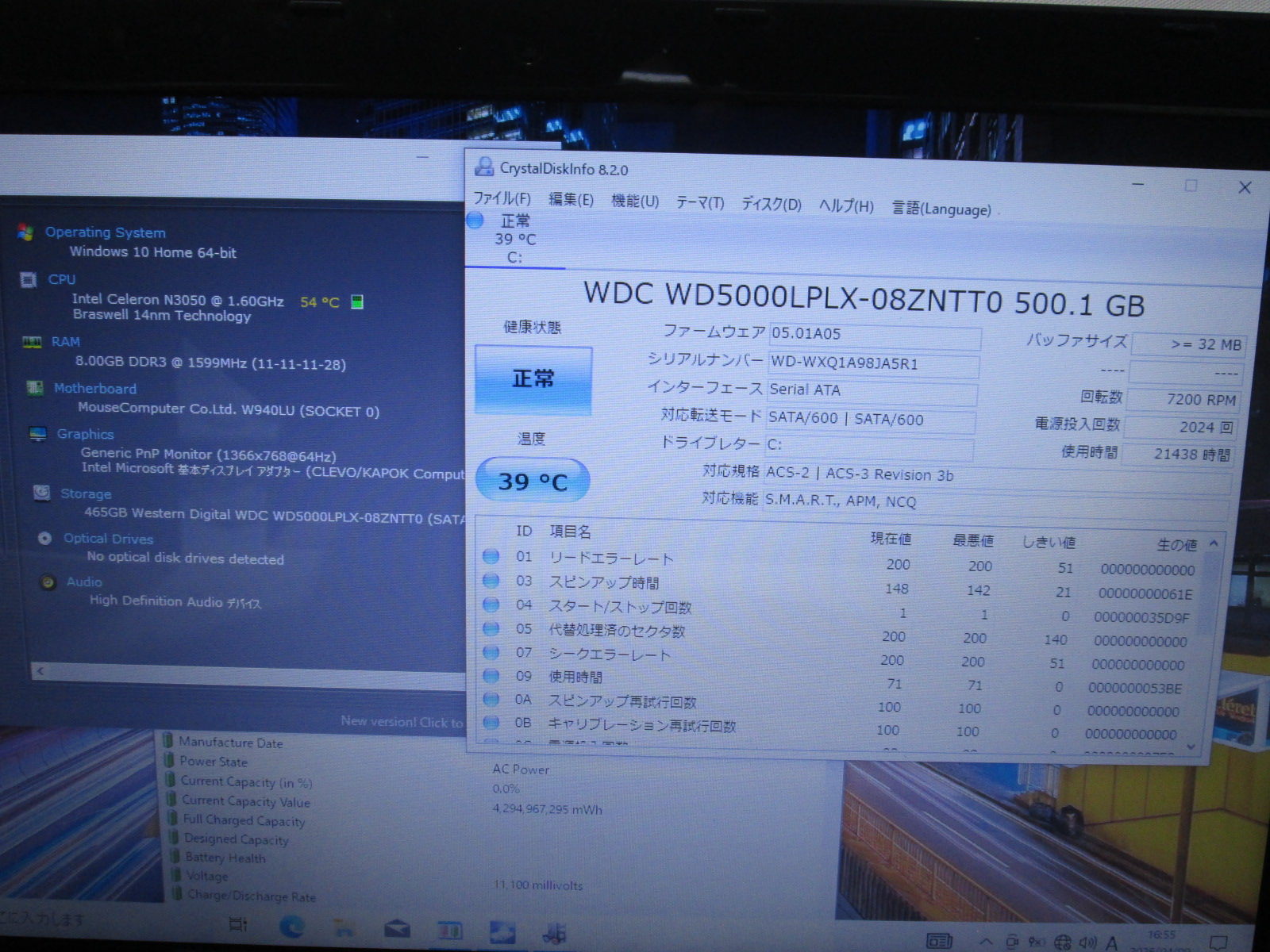Open the 機能(U) menu
Image resolution: width=1270 pixels, height=952 pixels.
pyautogui.click(x=635, y=201)
